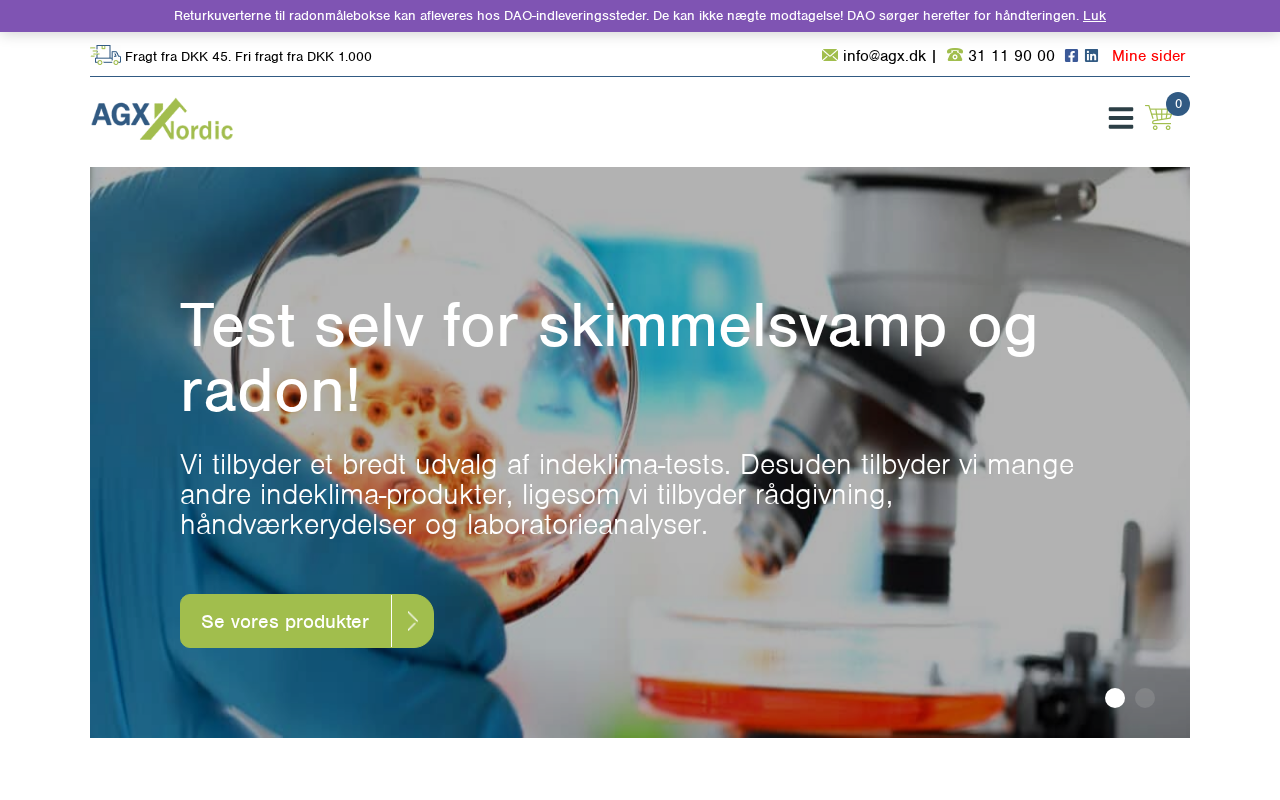Image resolution: width=1280 pixels, height=800 pixels.
Task: Visit the AGX LinkedIn page icon
Action: 1091,56
